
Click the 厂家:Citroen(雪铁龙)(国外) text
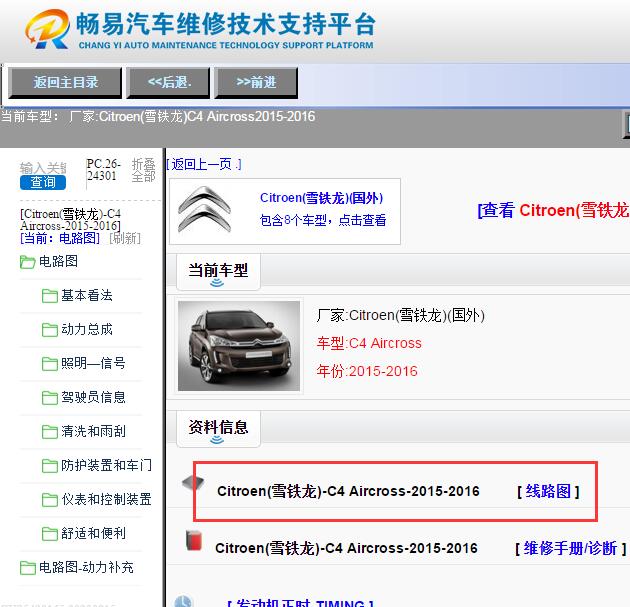click(x=401, y=315)
